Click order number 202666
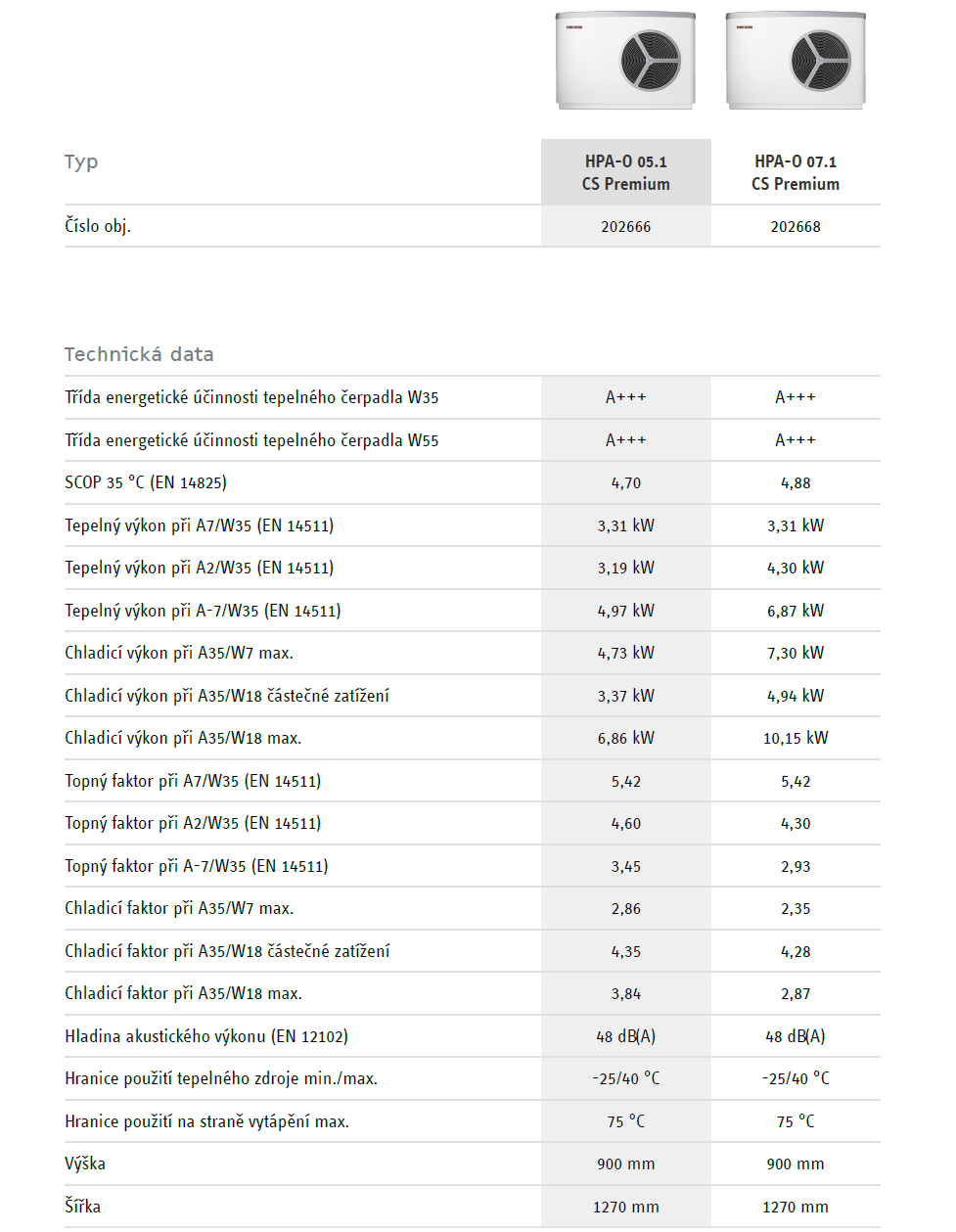The width and height of the screenshot is (956, 1232). pos(626,227)
